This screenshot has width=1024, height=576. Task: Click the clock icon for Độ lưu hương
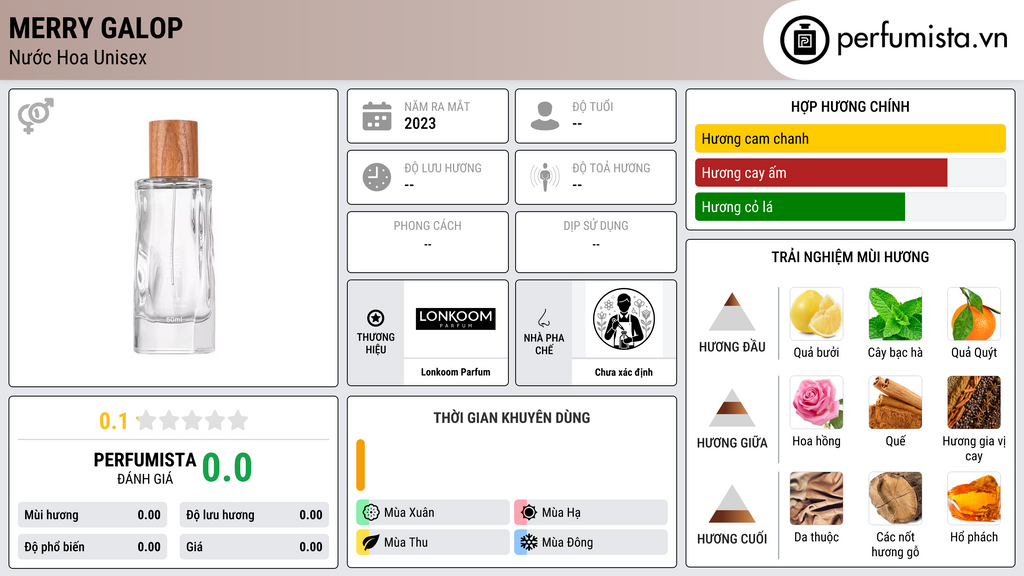click(x=377, y=177)
